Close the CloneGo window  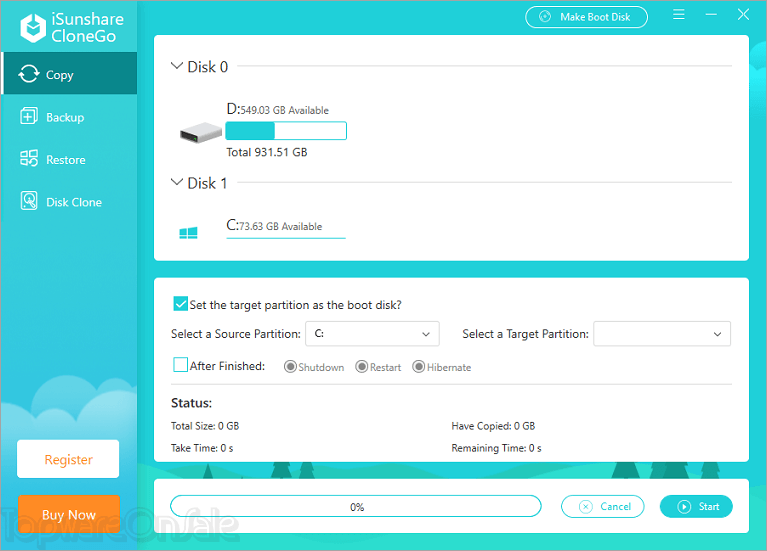pyautogui.click(x=743, y=15)
